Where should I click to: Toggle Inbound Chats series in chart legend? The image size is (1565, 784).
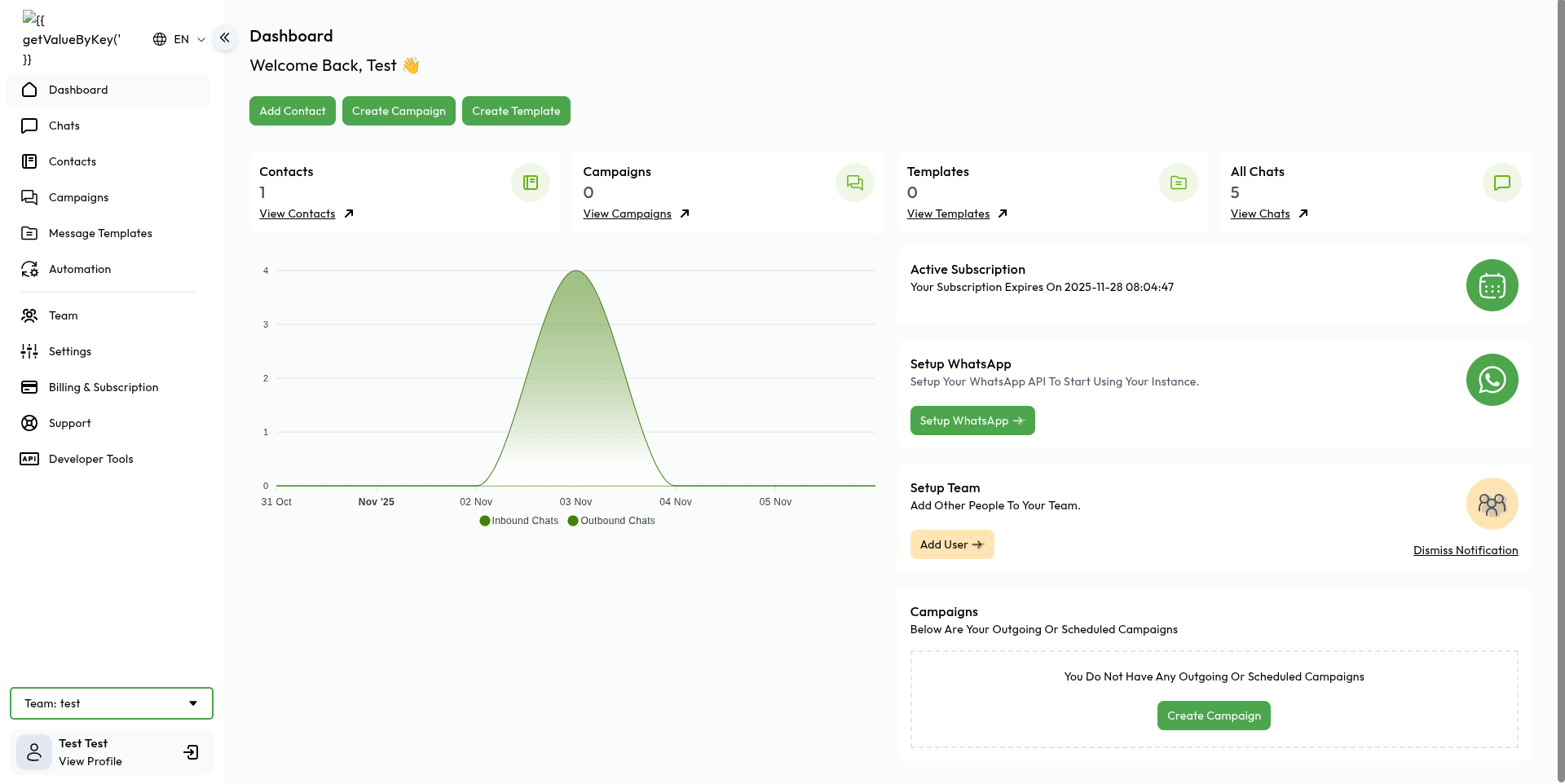pyautogui.click(x=519, y=521)
